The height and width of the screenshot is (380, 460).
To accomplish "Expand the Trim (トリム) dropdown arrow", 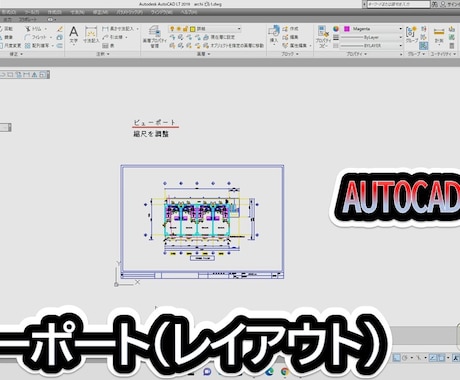I will pyautogui.click(x=46, y=29).
